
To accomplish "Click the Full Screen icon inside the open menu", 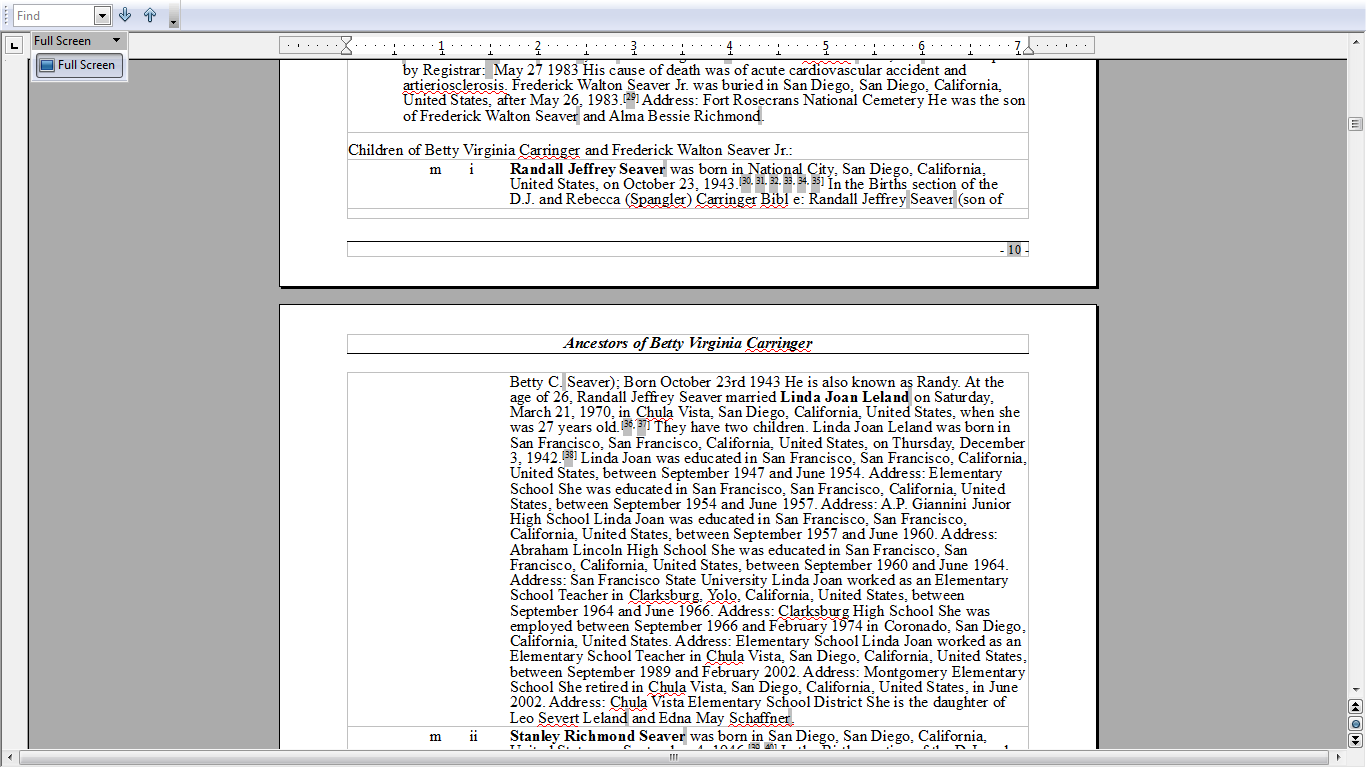I will pos(46,65).
